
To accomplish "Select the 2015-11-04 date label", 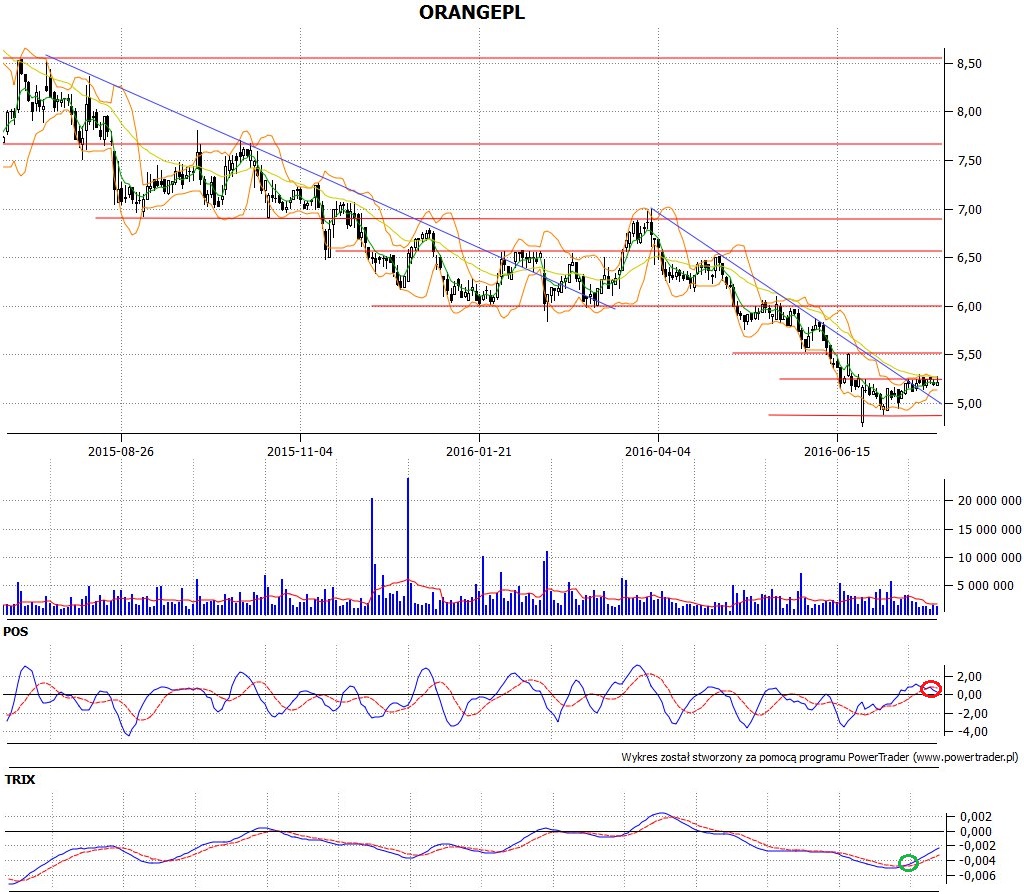I will (300, 451).
